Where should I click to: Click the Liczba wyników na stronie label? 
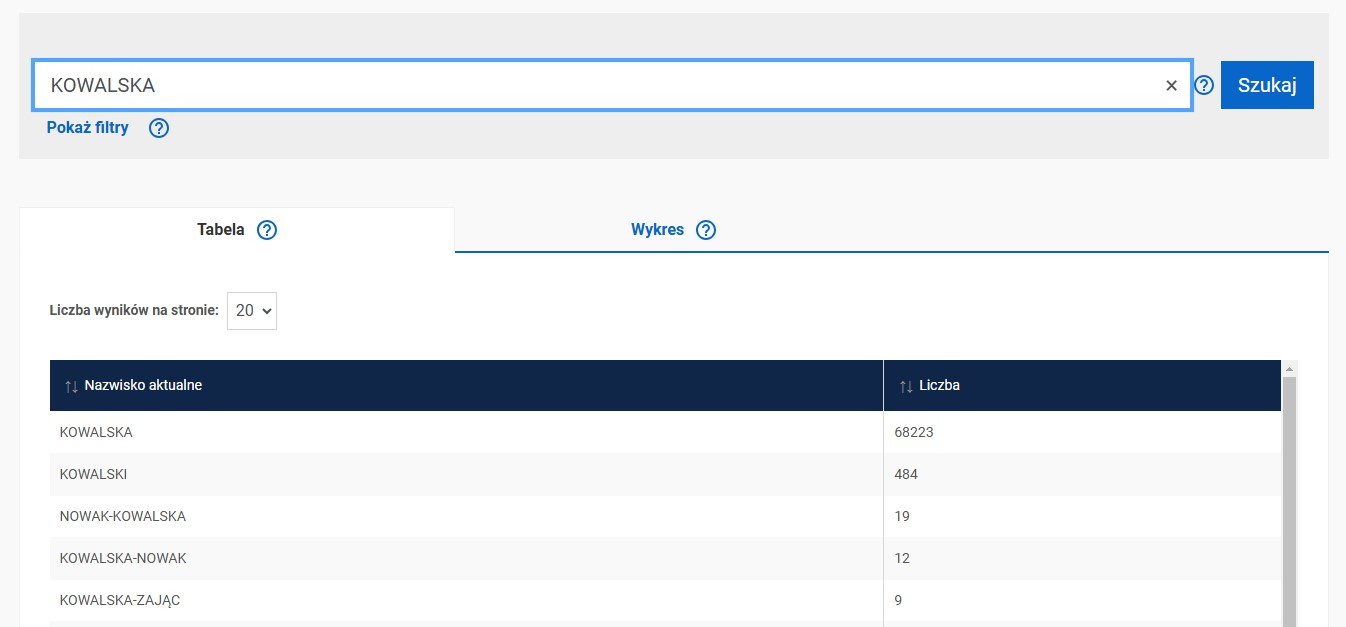(134, 311)
